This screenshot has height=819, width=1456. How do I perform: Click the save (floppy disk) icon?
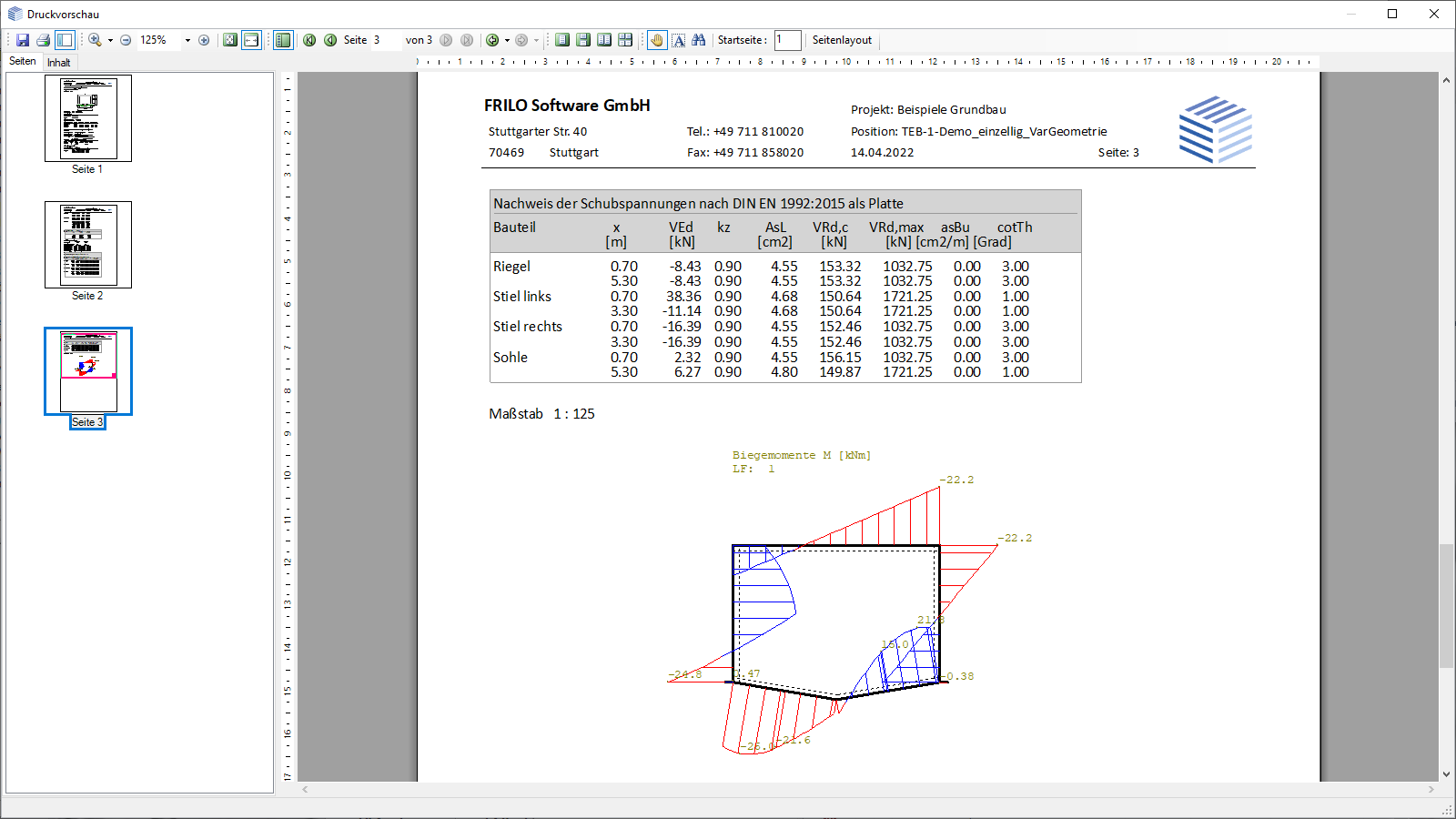[23, 40]
